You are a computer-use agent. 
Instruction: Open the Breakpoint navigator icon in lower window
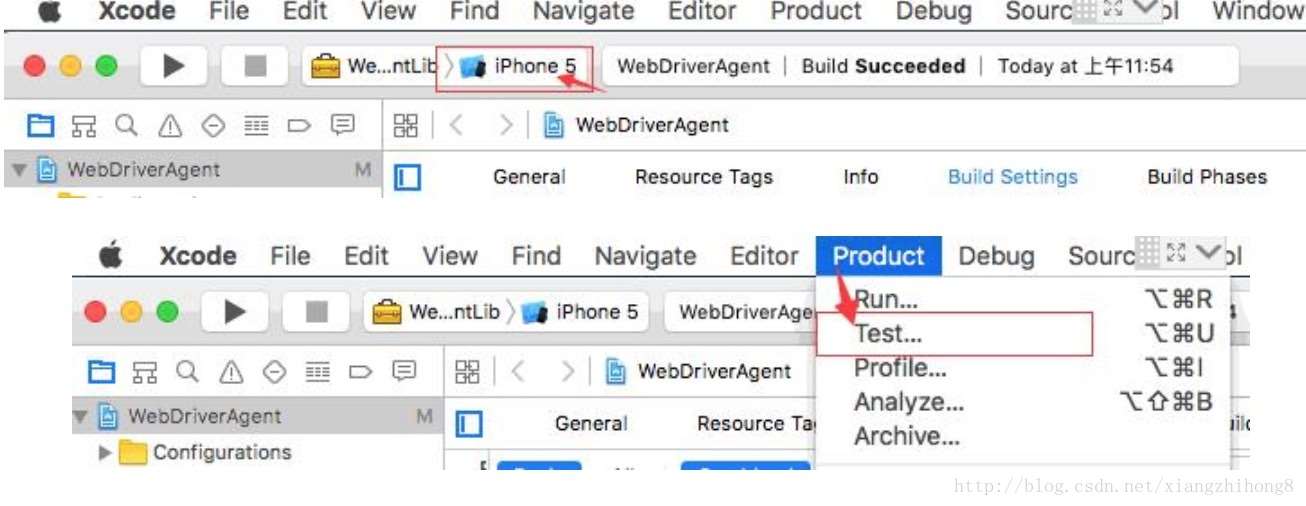pyautogui.click(x=361, y=371)
